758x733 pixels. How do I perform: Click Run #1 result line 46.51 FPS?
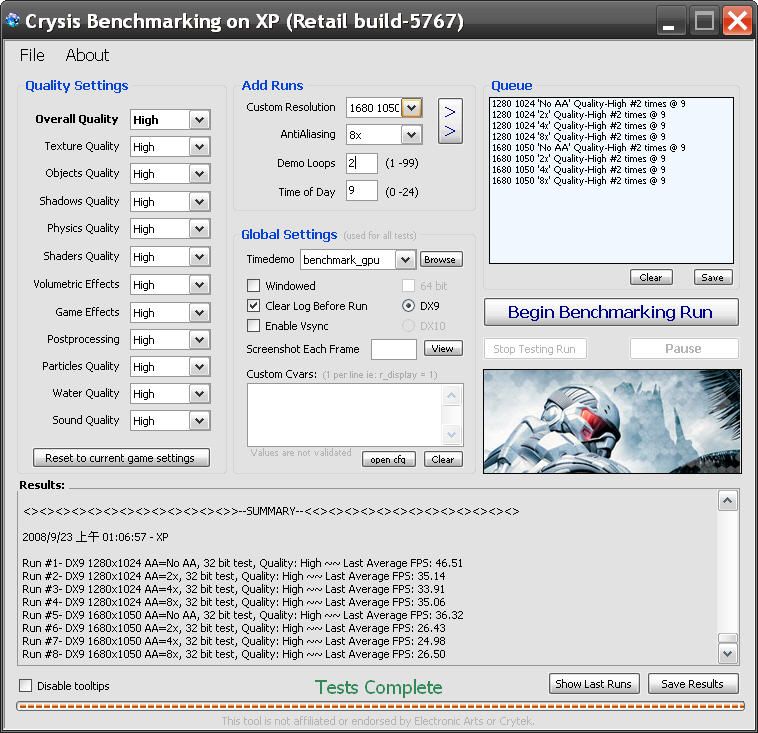[x=242, y=563]
